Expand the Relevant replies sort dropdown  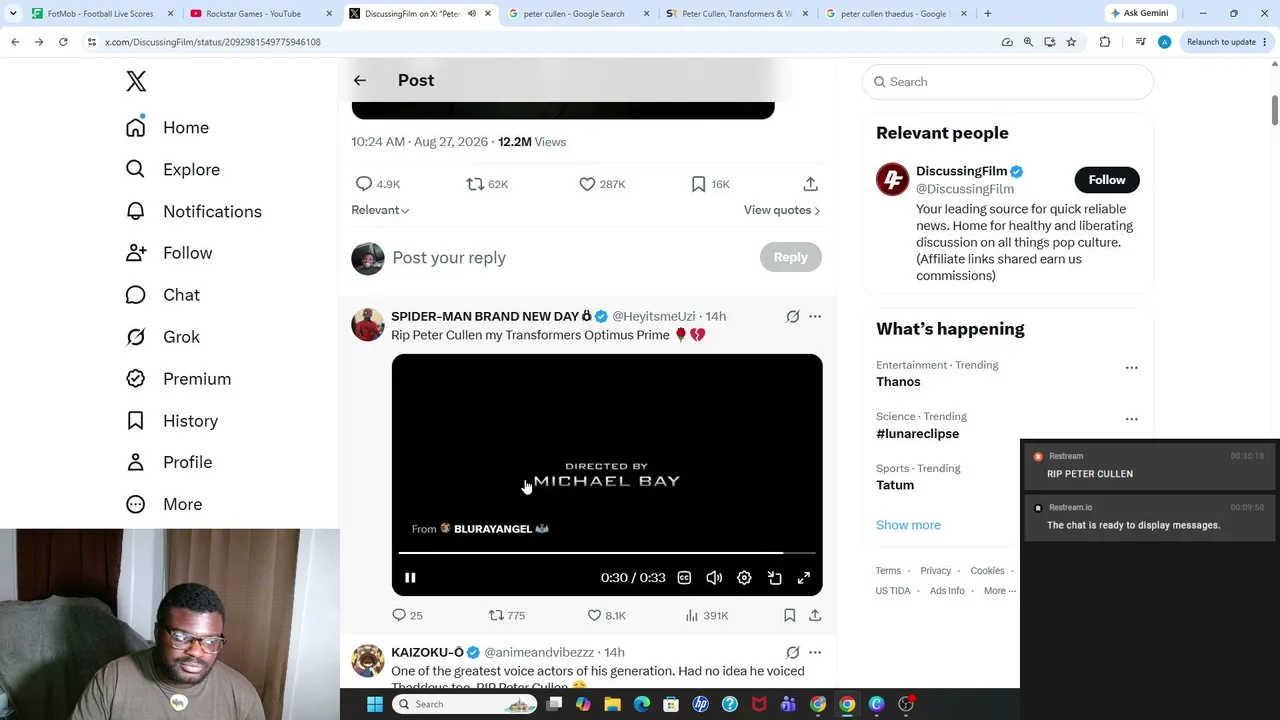click(380, 210)
